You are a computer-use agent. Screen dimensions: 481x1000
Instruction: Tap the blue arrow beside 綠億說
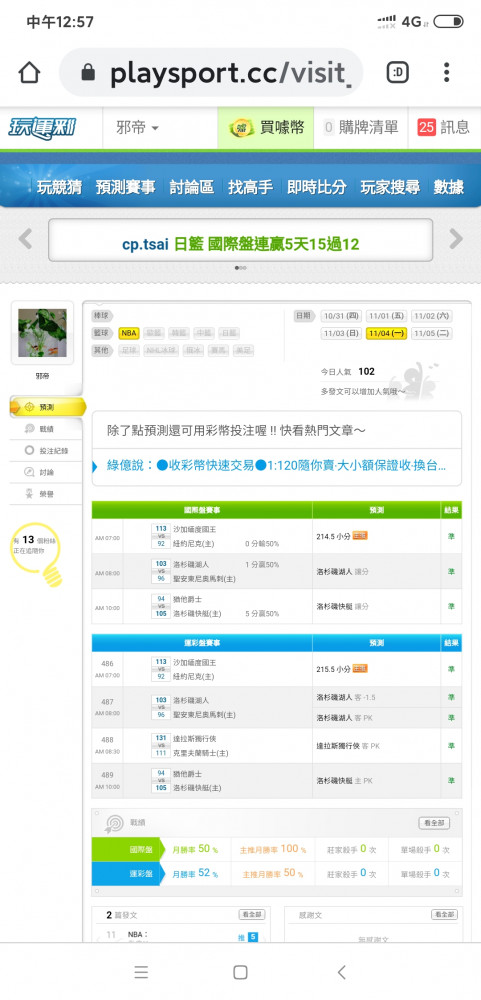(95, 466)
